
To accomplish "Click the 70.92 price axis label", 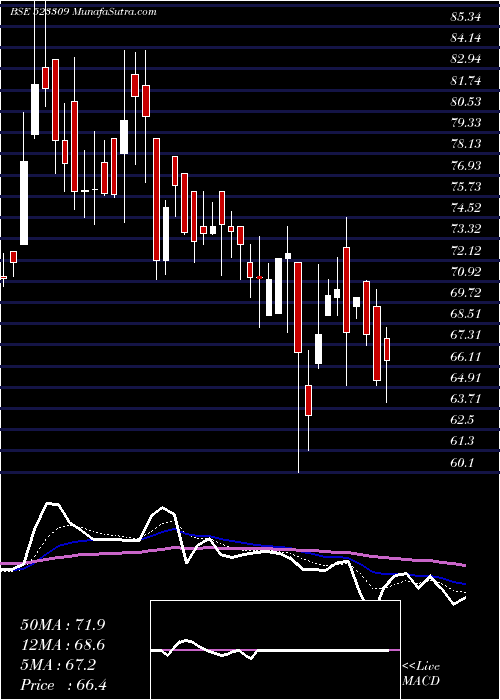I will (x=466, y=271).
